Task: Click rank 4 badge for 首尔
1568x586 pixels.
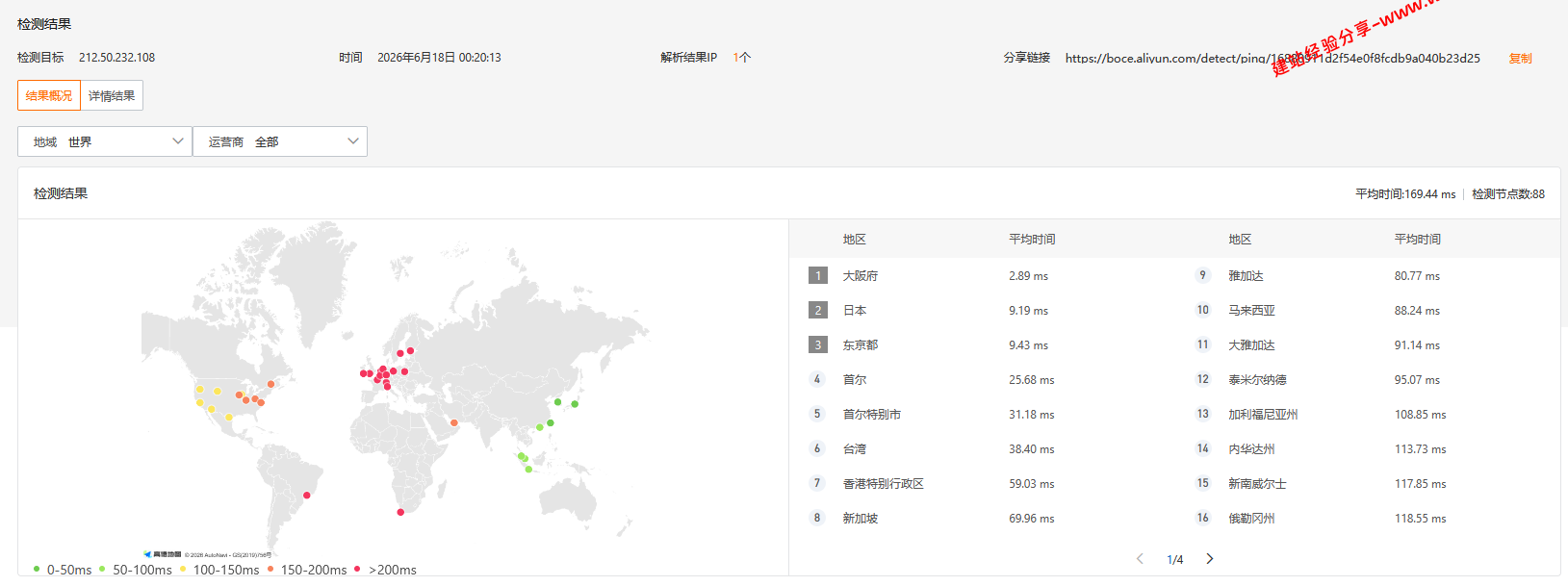Action: pos(817,379)
